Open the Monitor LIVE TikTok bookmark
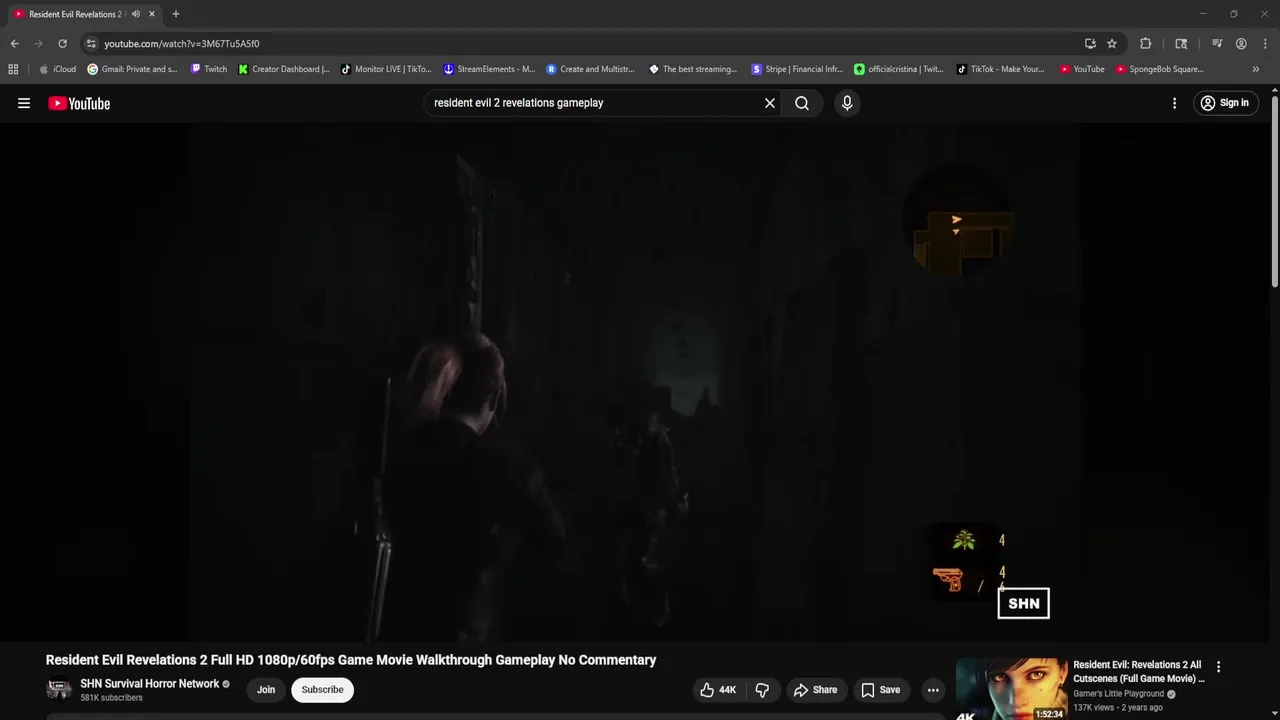 click(386, 69)
